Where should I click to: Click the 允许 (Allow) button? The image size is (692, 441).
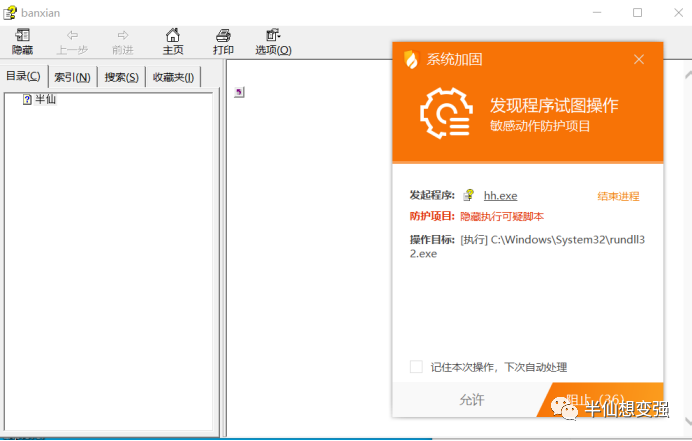(471, 400)
